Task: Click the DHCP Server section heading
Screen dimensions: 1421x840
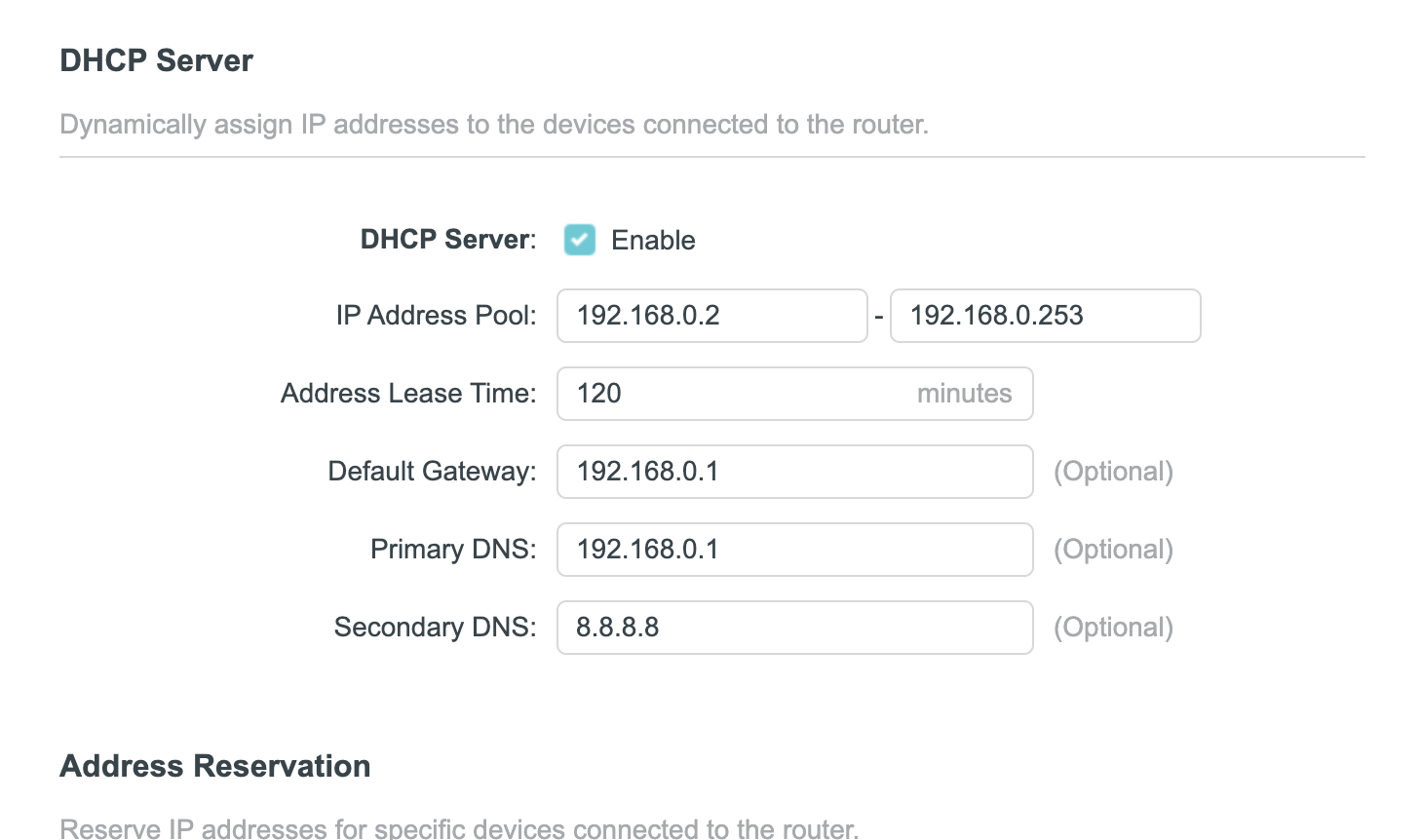Action: (156, 60)
